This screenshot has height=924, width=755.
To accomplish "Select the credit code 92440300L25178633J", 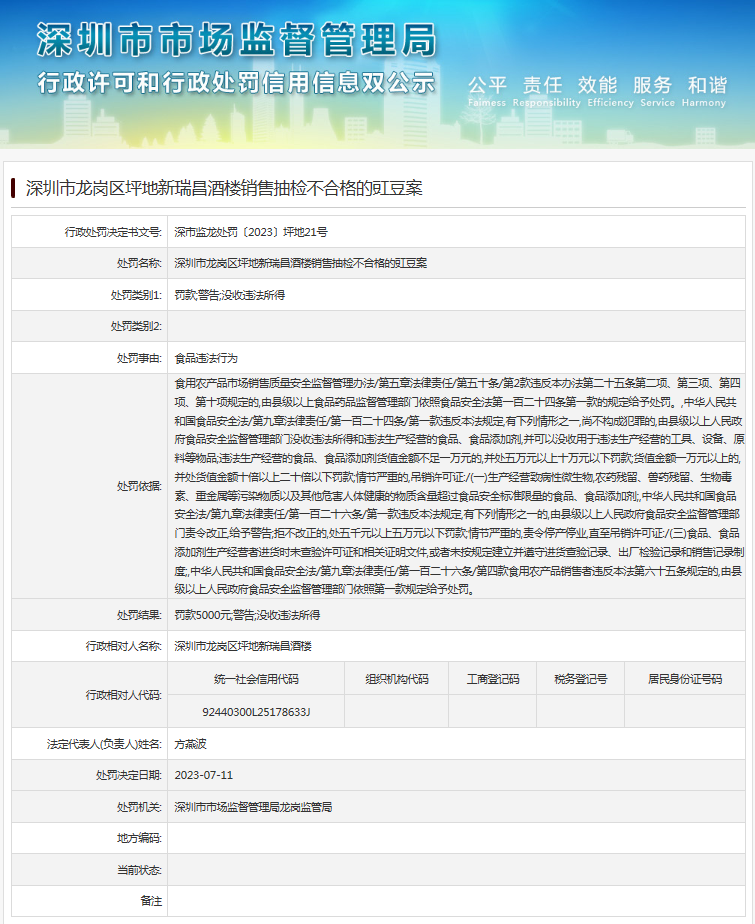I will point(256,712).
